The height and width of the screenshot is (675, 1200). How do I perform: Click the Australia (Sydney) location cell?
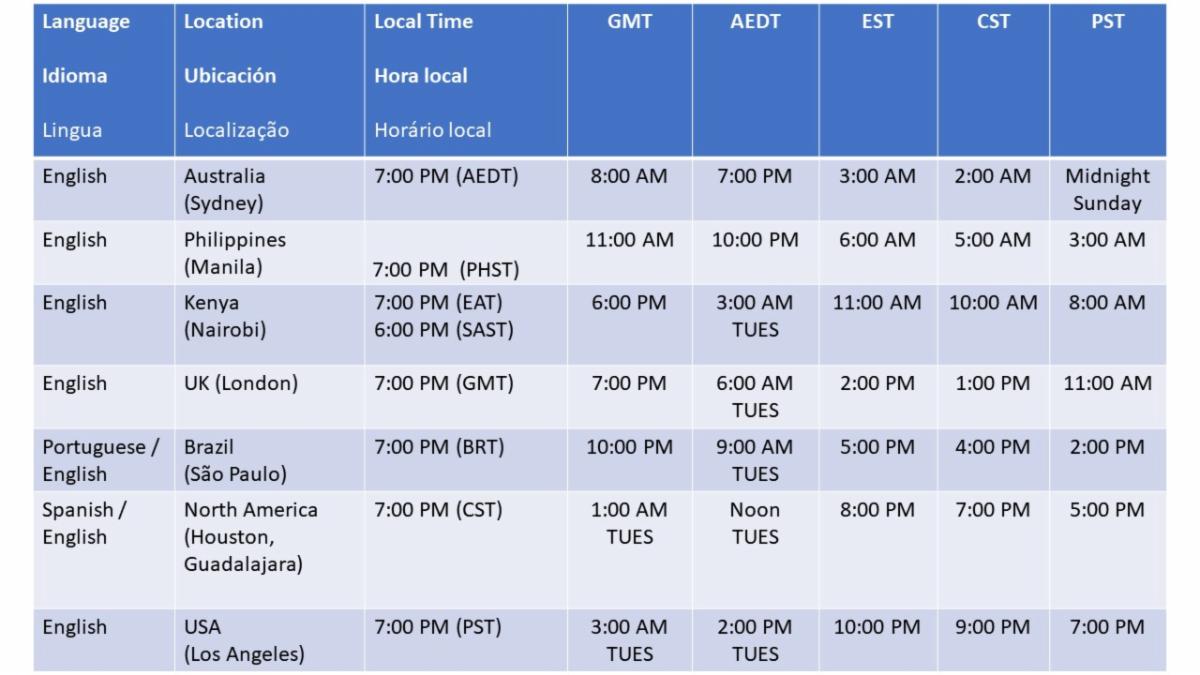[225, 190]
